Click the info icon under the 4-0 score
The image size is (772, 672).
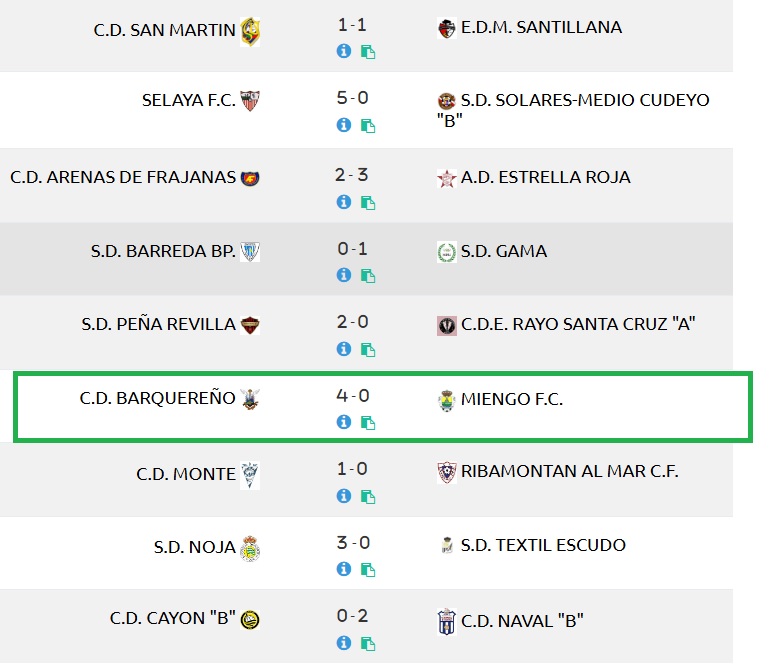pyautogui.click(x=344, y=422)
